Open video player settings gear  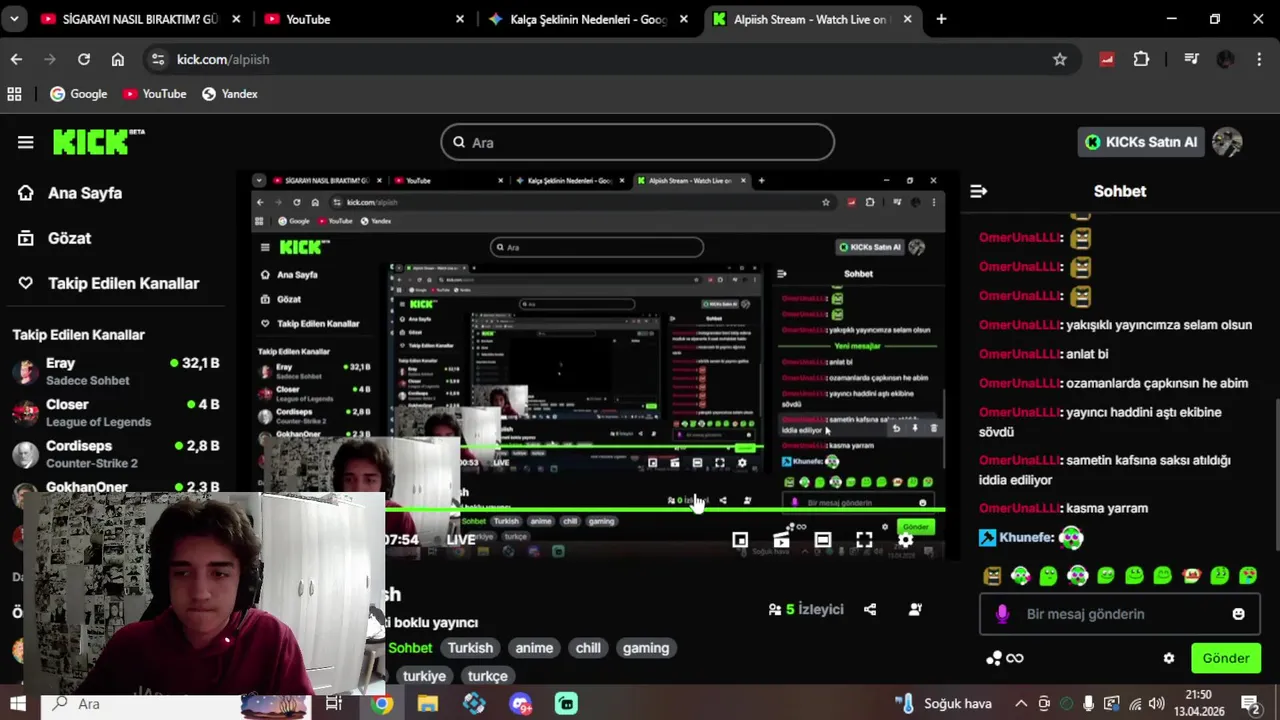click(905, 540)
